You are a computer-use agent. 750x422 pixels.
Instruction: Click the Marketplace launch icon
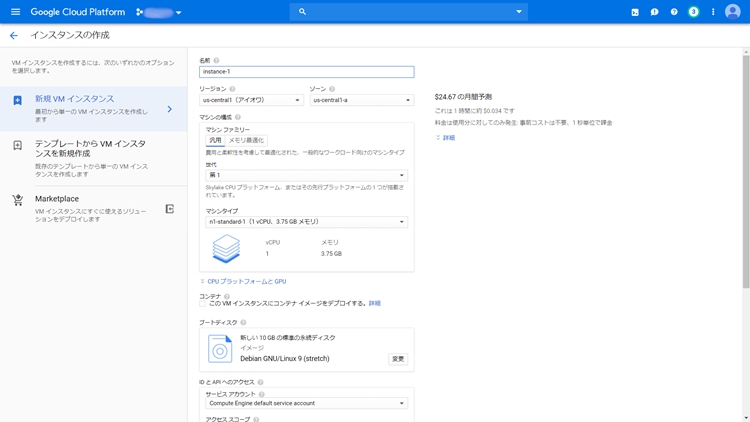pyautogui.click(x=170, y=209)
